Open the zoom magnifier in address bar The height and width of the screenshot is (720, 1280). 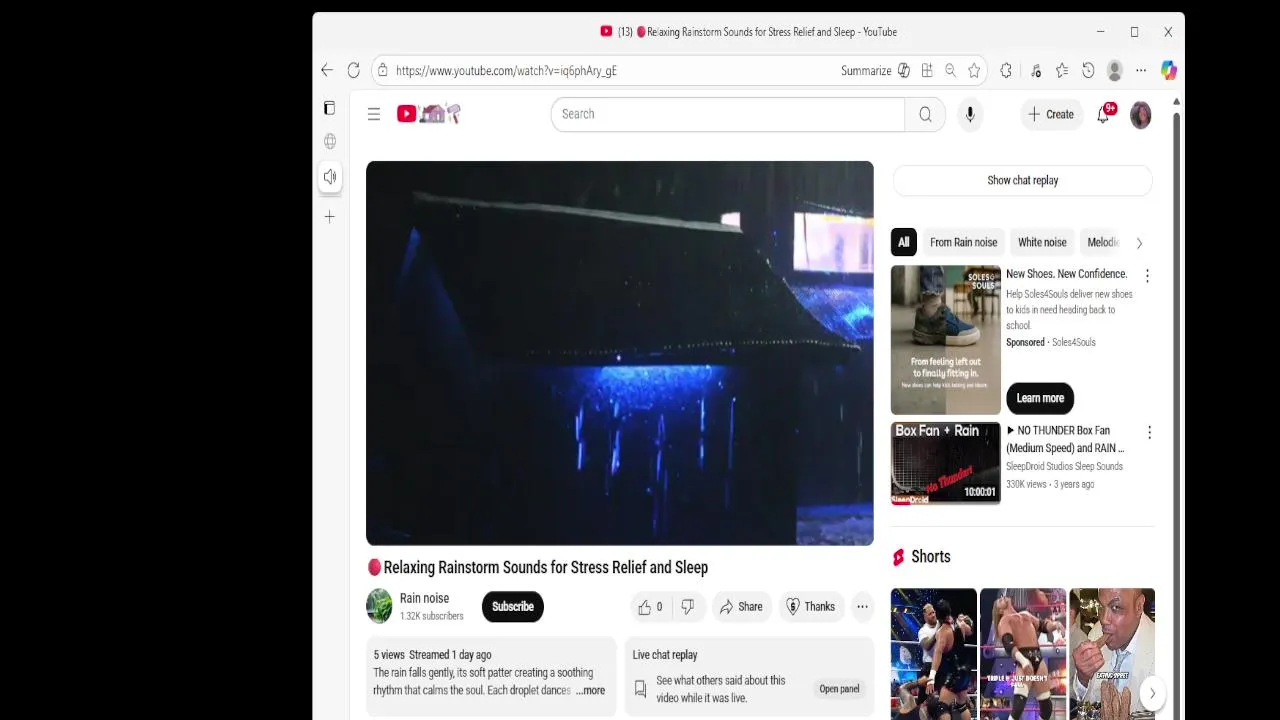[950, 70]
